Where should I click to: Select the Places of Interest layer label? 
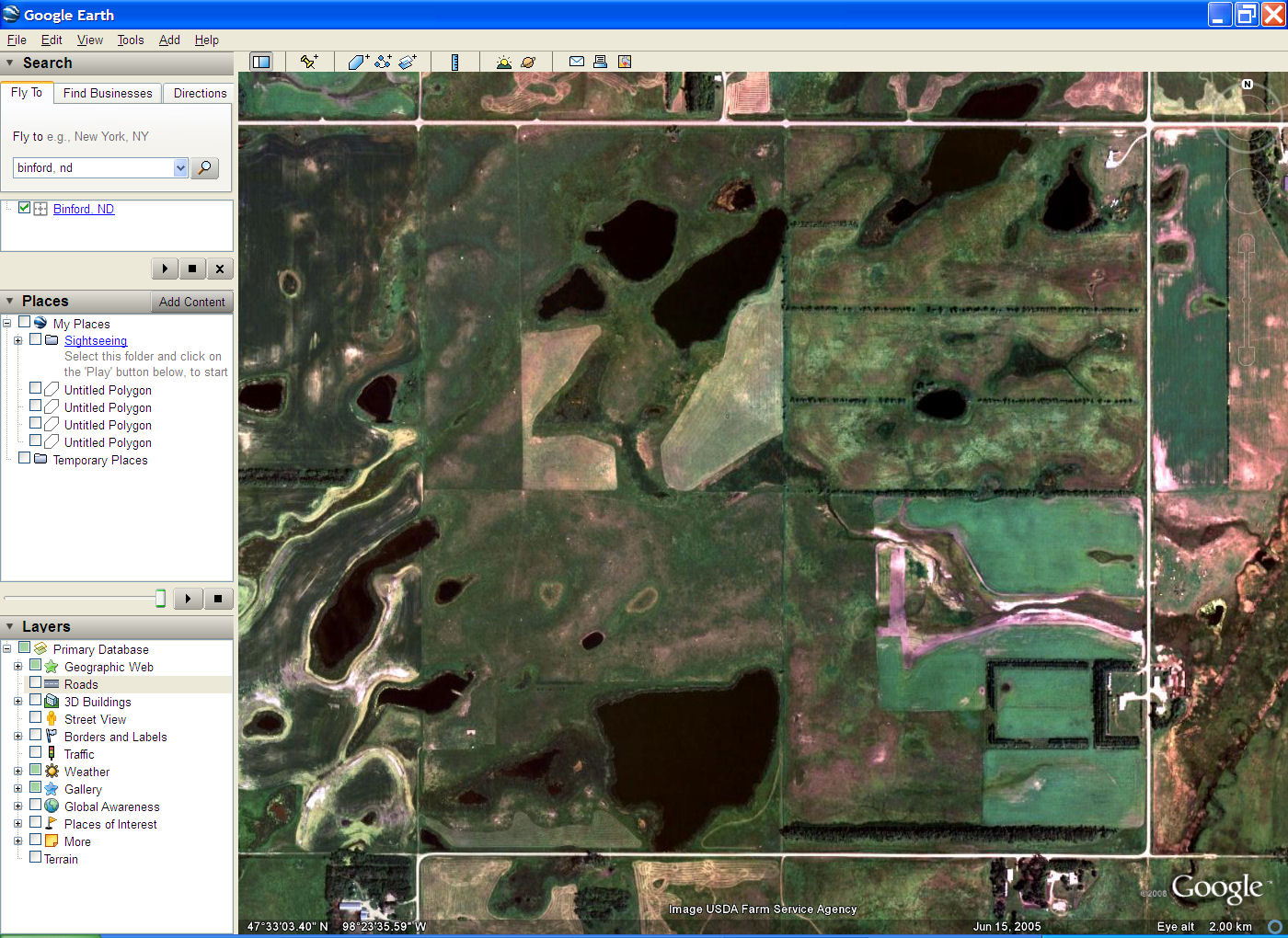click(110, 824)
